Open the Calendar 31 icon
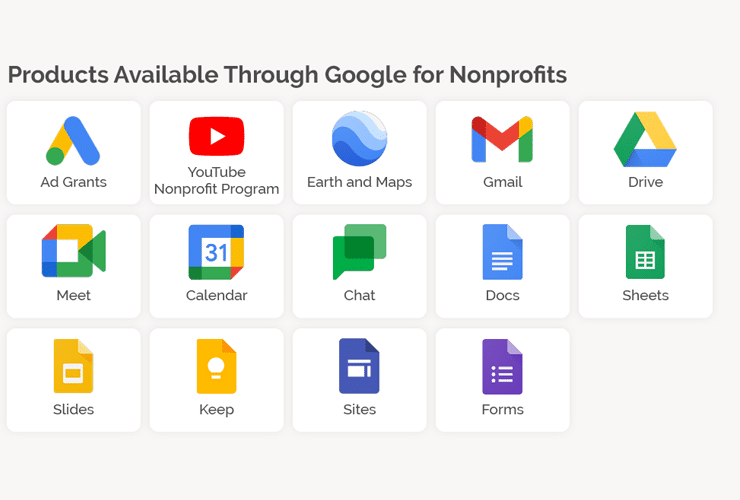Screen dimensions: 740x500 click(x=217, y=252)
